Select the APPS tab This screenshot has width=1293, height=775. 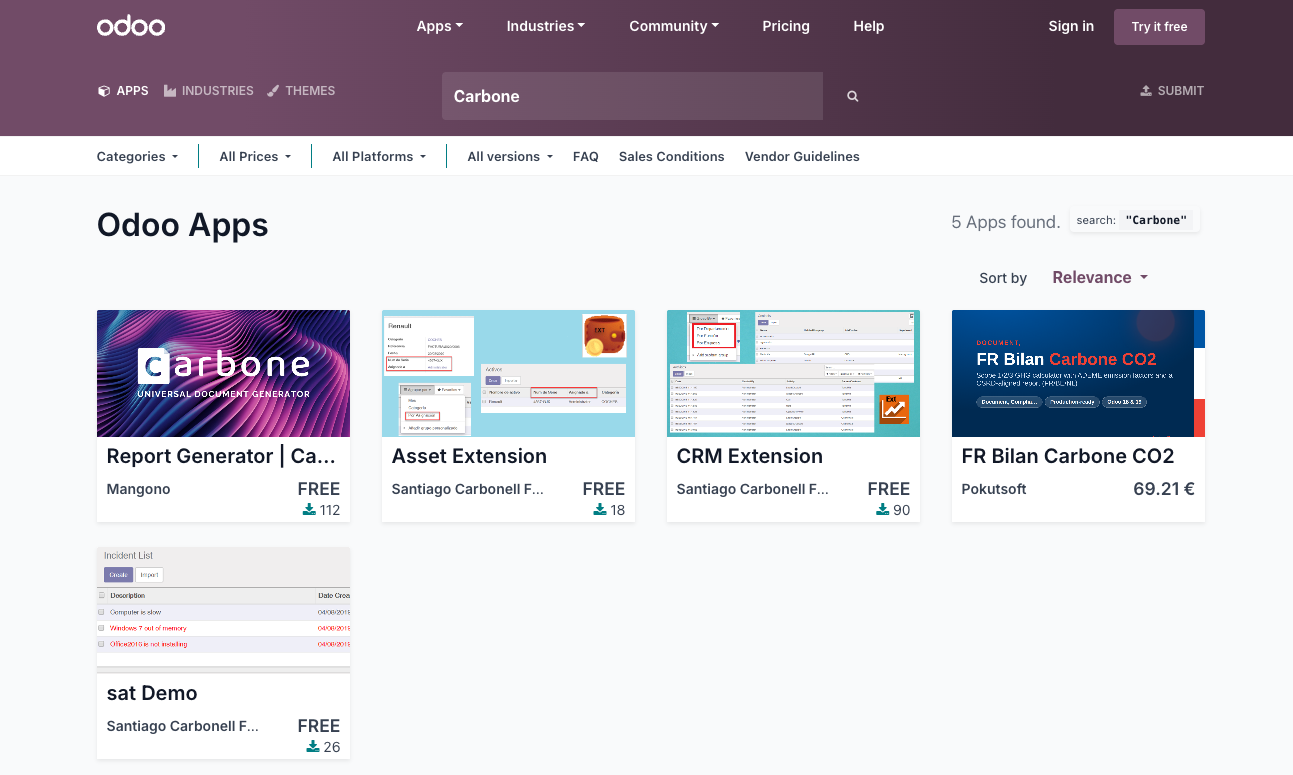(123, 91)
